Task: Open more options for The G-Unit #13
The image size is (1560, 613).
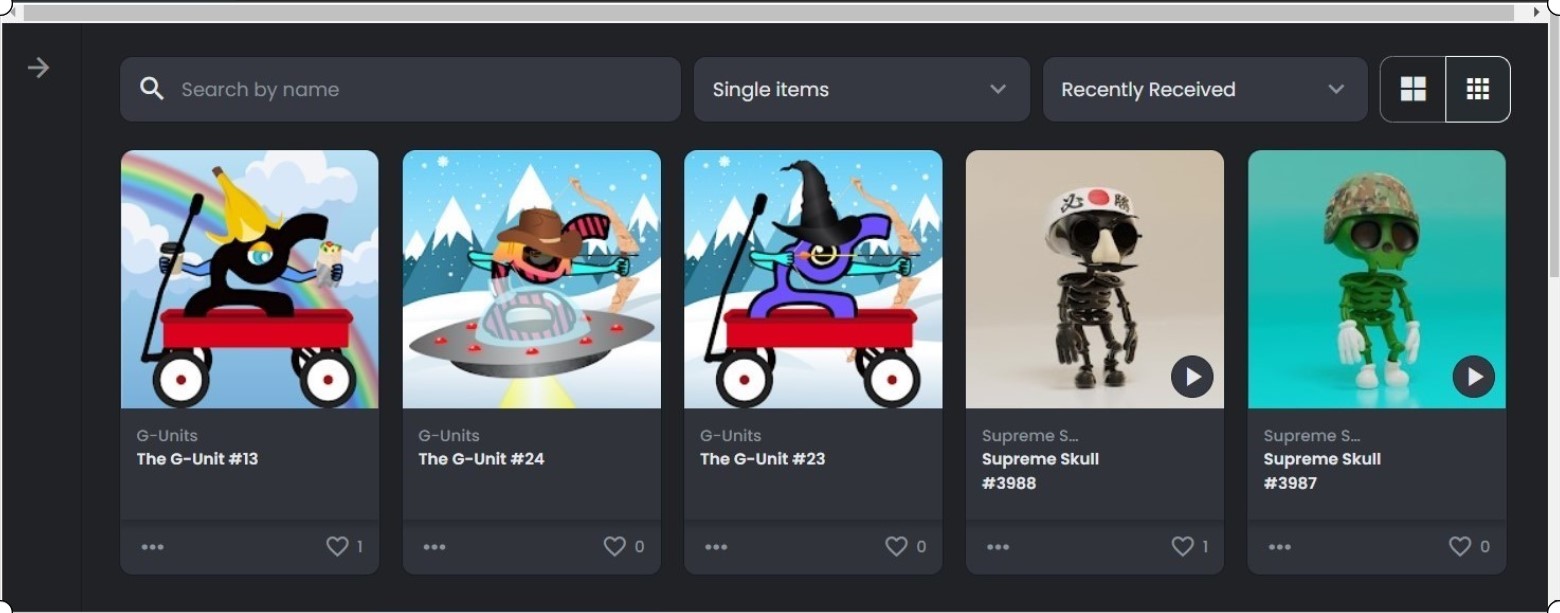Action: (153, 547)
